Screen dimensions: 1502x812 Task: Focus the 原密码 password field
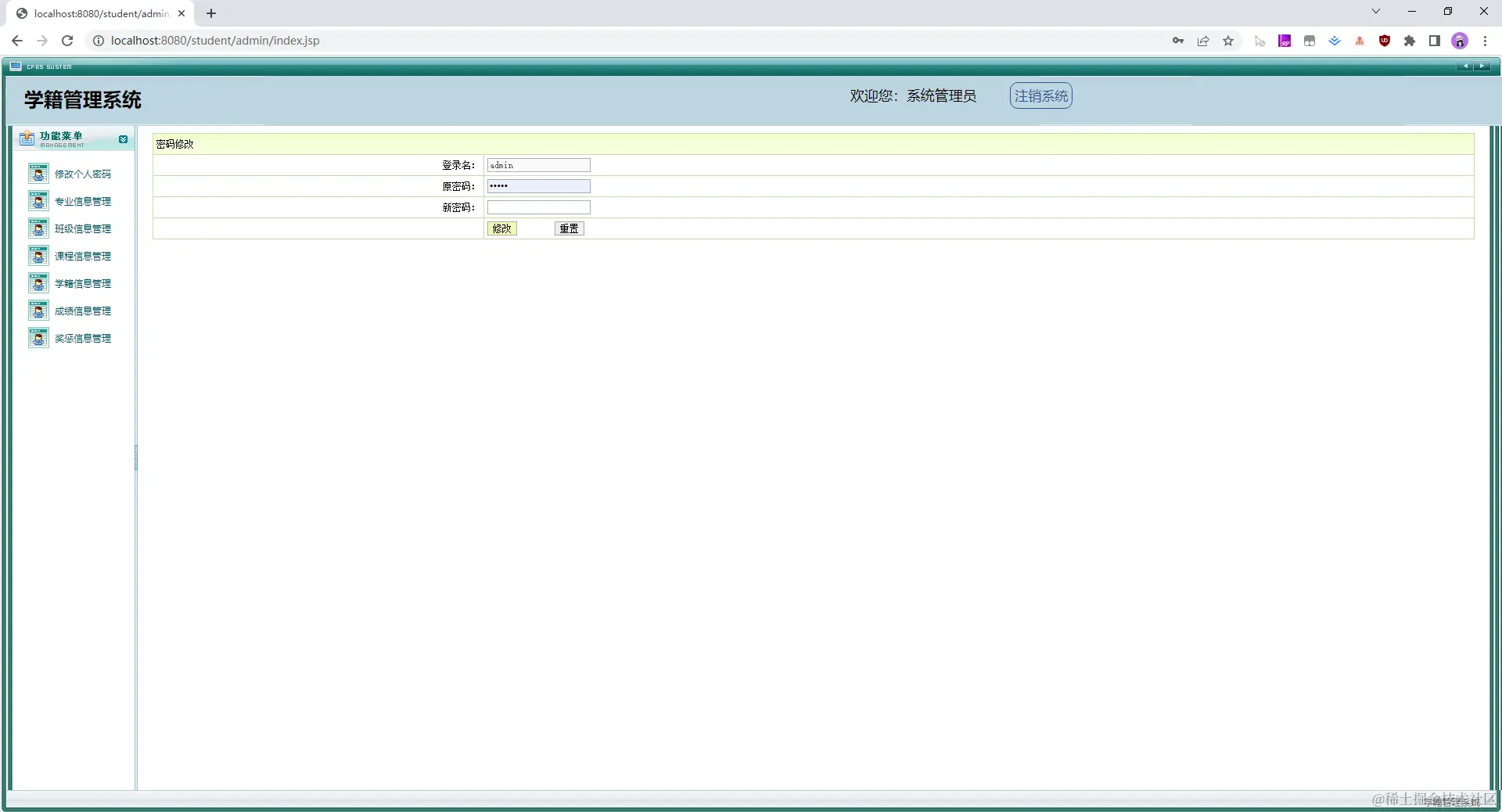[538, 186]
